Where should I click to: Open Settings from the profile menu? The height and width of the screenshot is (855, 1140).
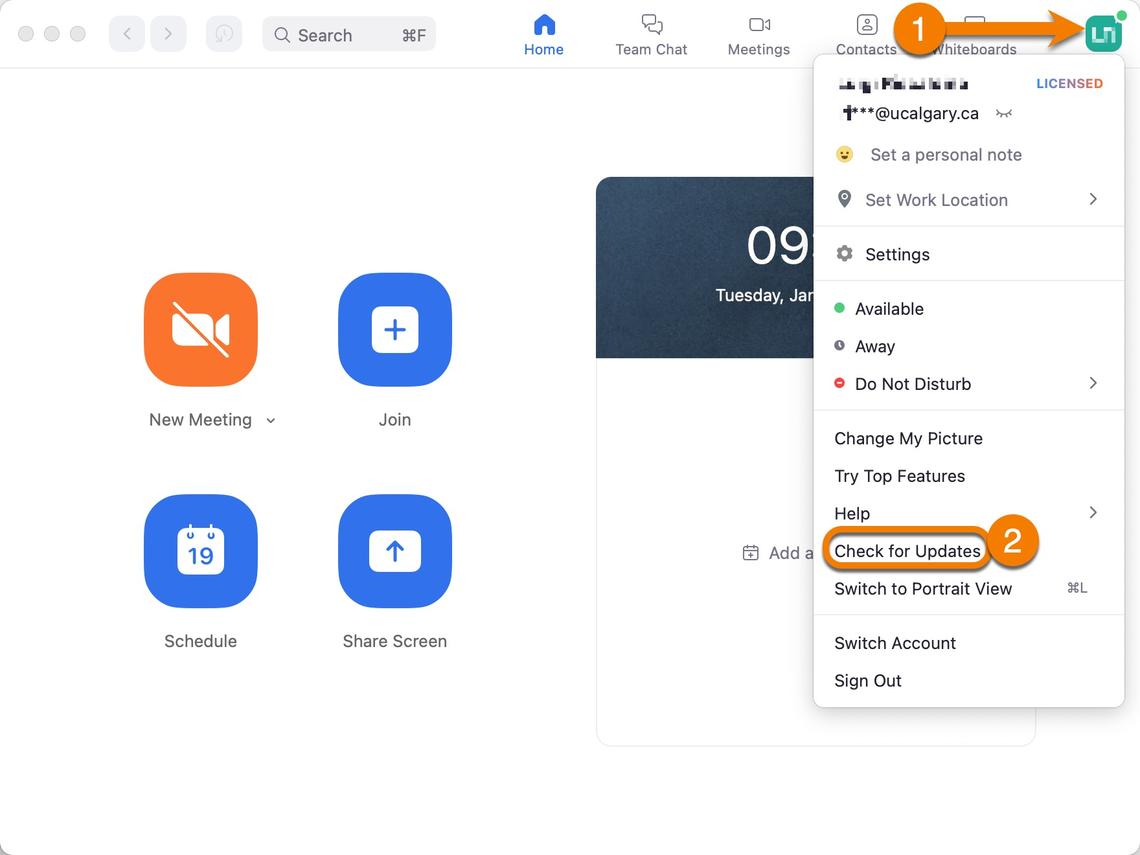pyautogui.click(x=968, y=254)
